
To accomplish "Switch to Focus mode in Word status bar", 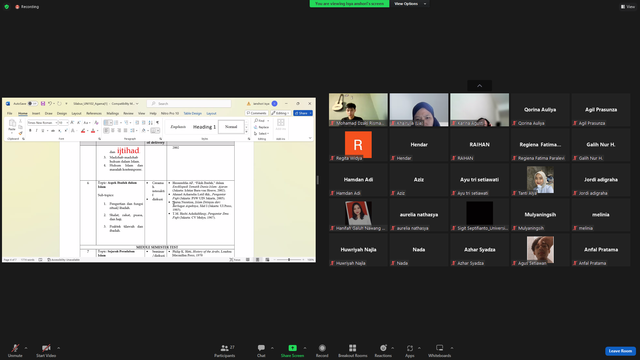I will tap(235, 260).
